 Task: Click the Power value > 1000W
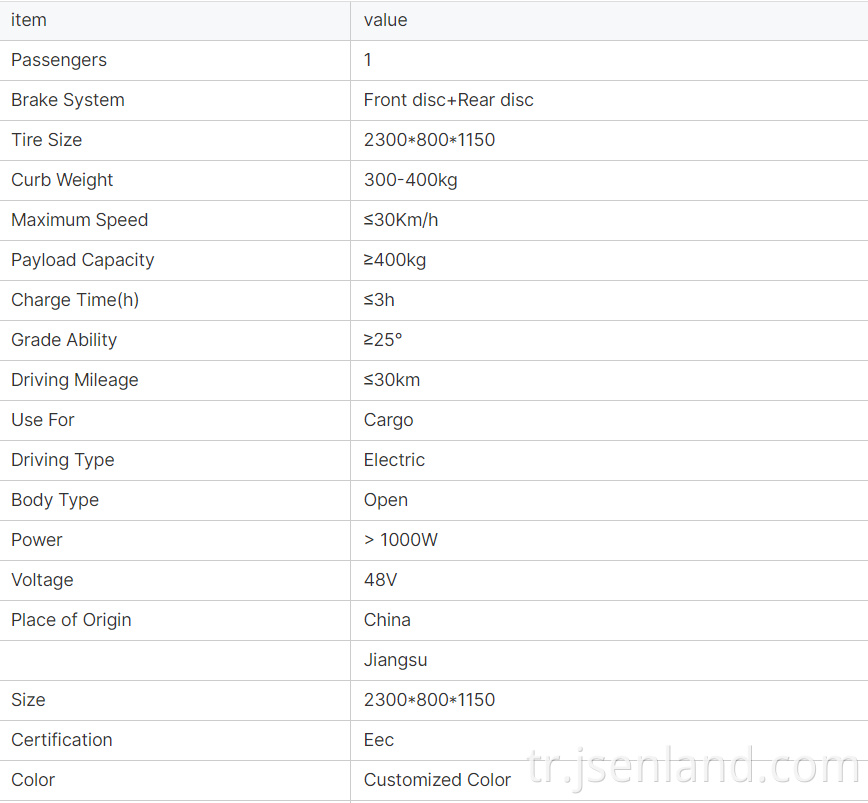tap(401, 540)
